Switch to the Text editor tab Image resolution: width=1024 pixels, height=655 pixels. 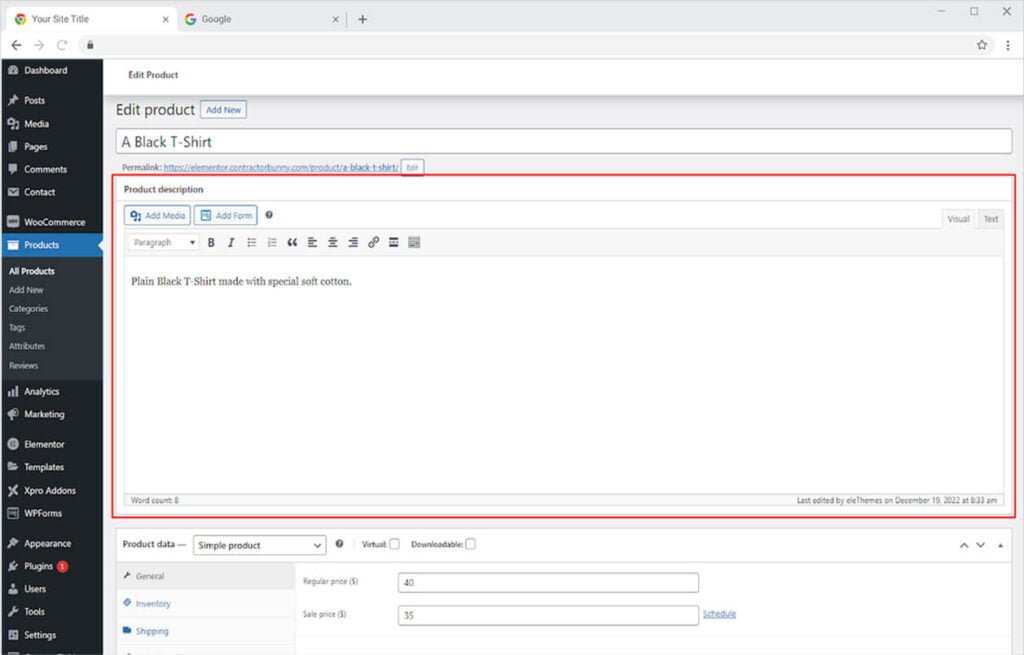(x=990, y=219)
